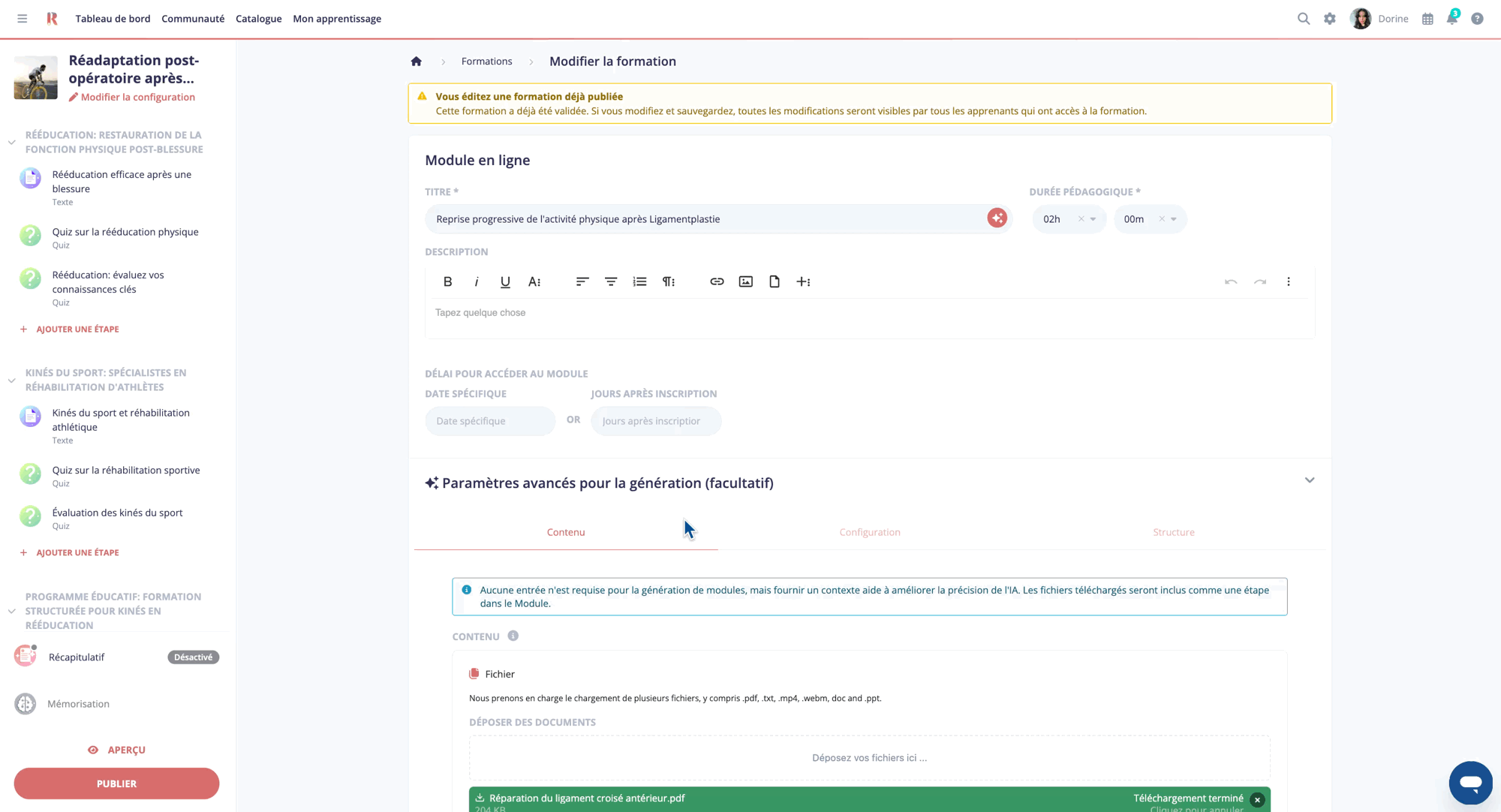Click the Publier button

pyautogui.click(x=116, y=783)
